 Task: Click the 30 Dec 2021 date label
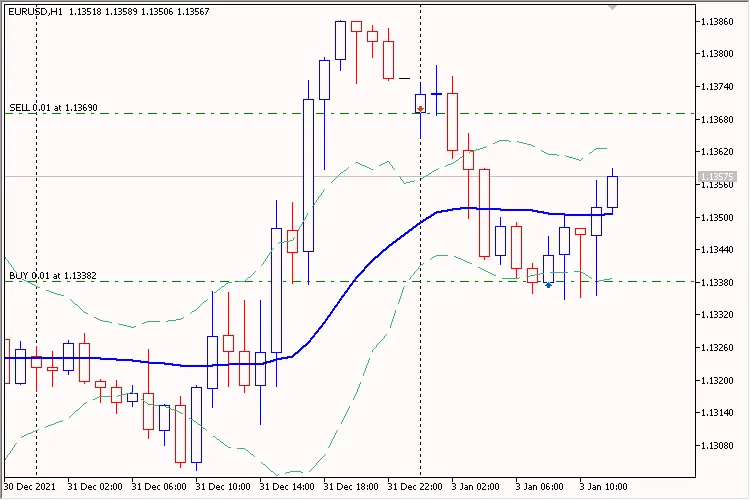(x=32, y=487)
